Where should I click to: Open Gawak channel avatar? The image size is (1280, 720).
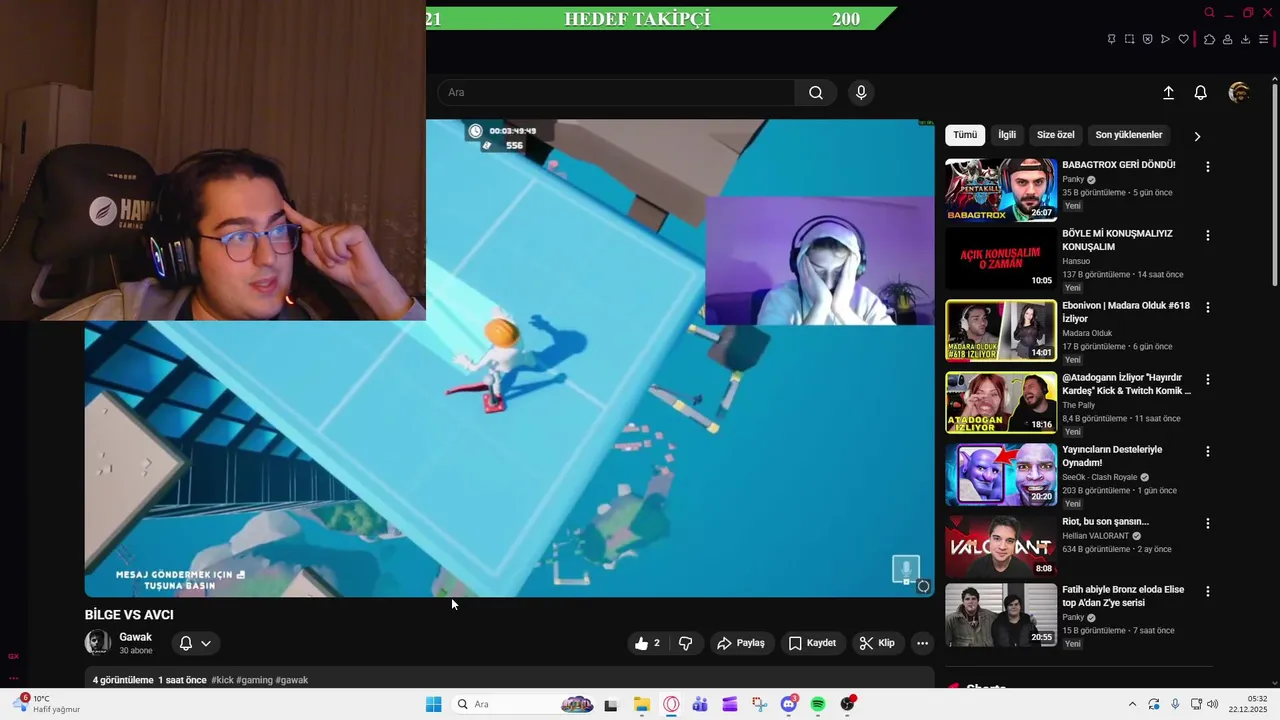coord(98,643)
